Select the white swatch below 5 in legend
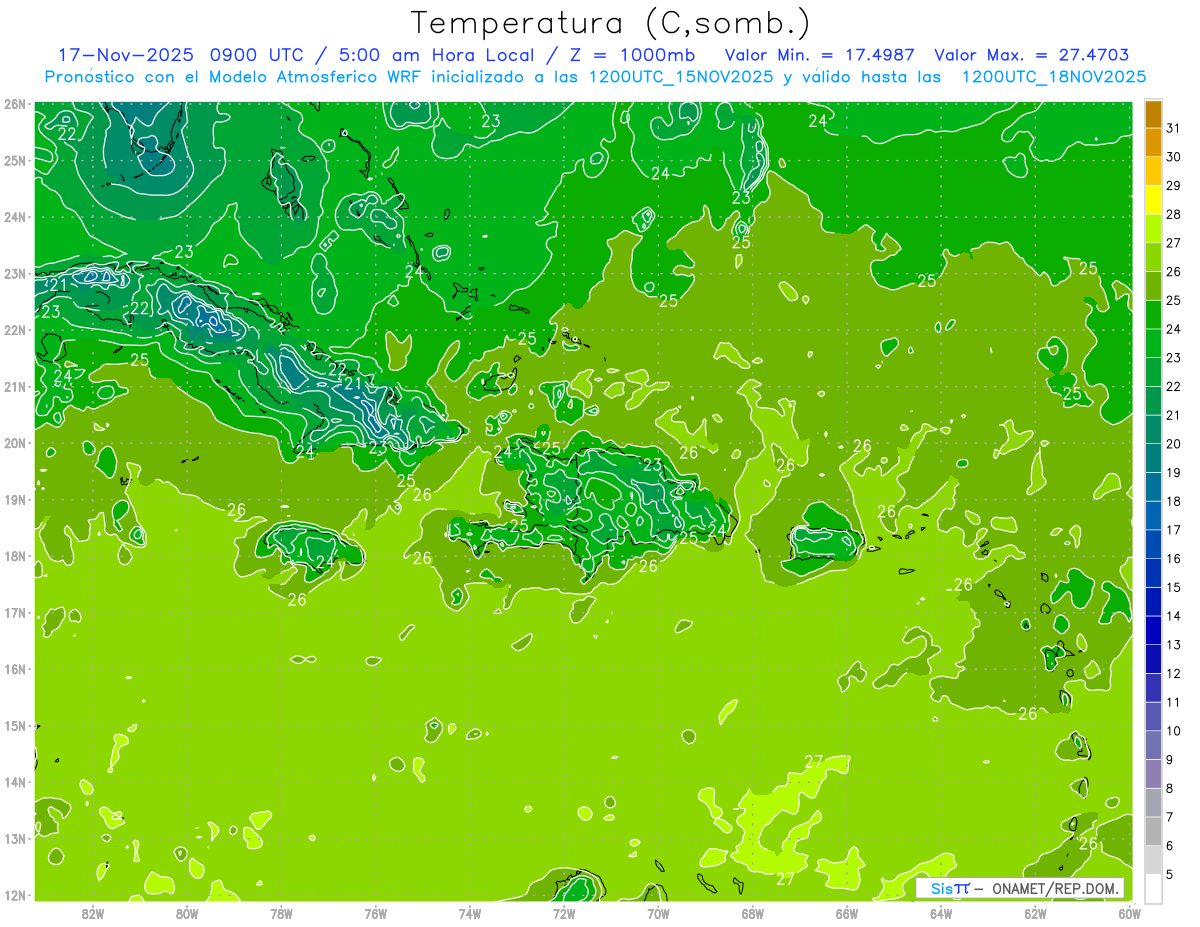Screen dimensions: 1200x927 click(x=1153, y=888)
